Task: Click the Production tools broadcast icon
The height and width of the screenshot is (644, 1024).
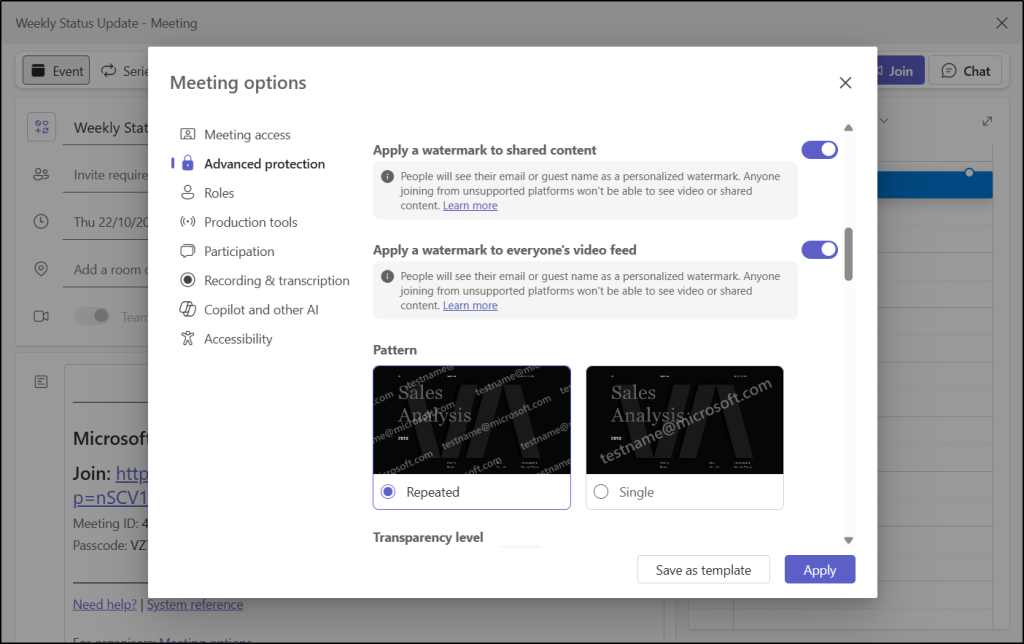Action: click(x=187, y=221)
